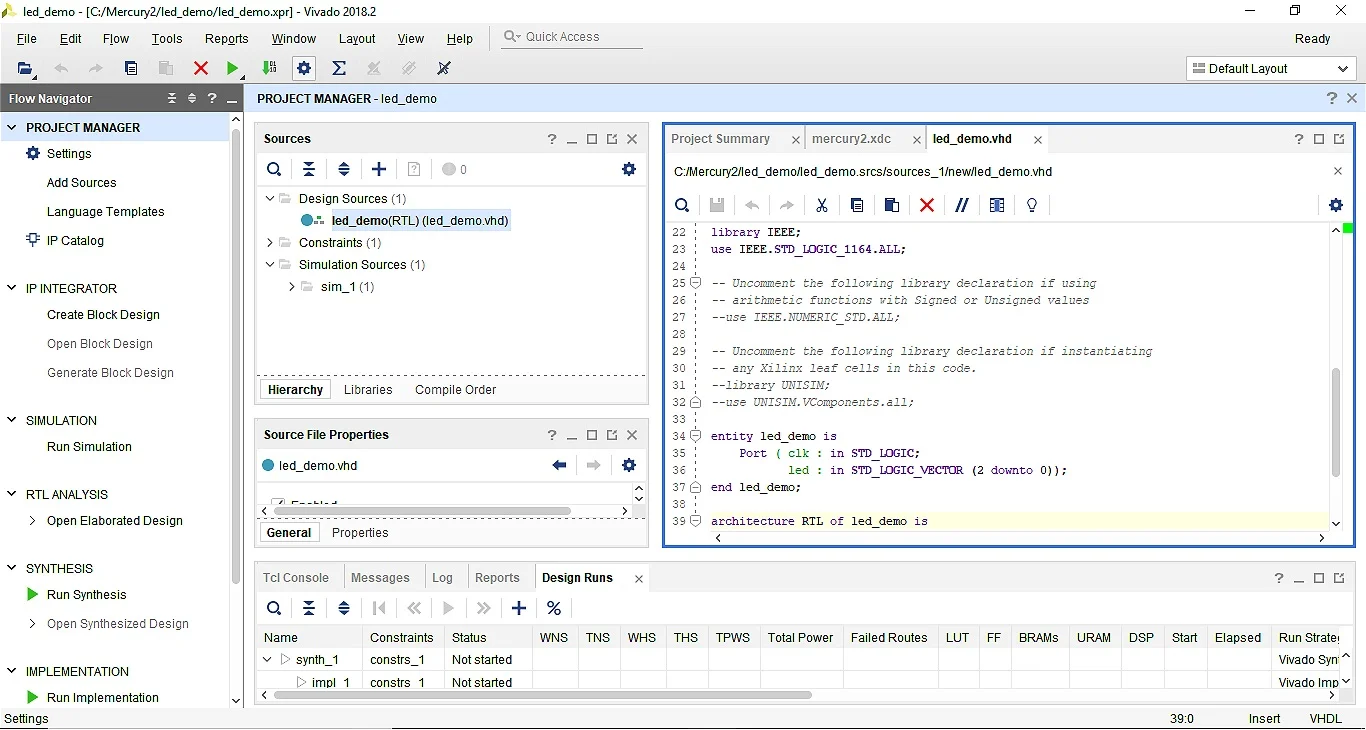Toggle column selection mode icon

pyautogui.click(x=997, y=205)
